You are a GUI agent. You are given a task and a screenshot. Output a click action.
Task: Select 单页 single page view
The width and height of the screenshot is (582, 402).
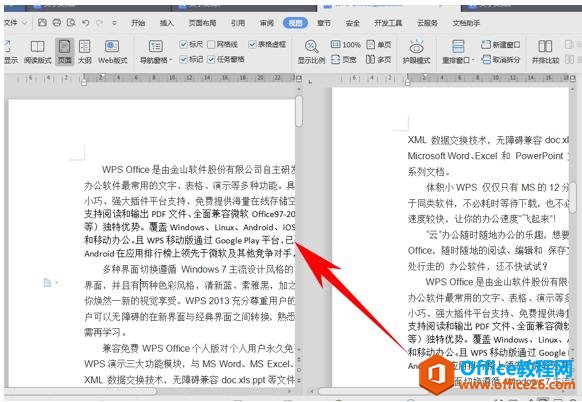(x=379, y=45)
